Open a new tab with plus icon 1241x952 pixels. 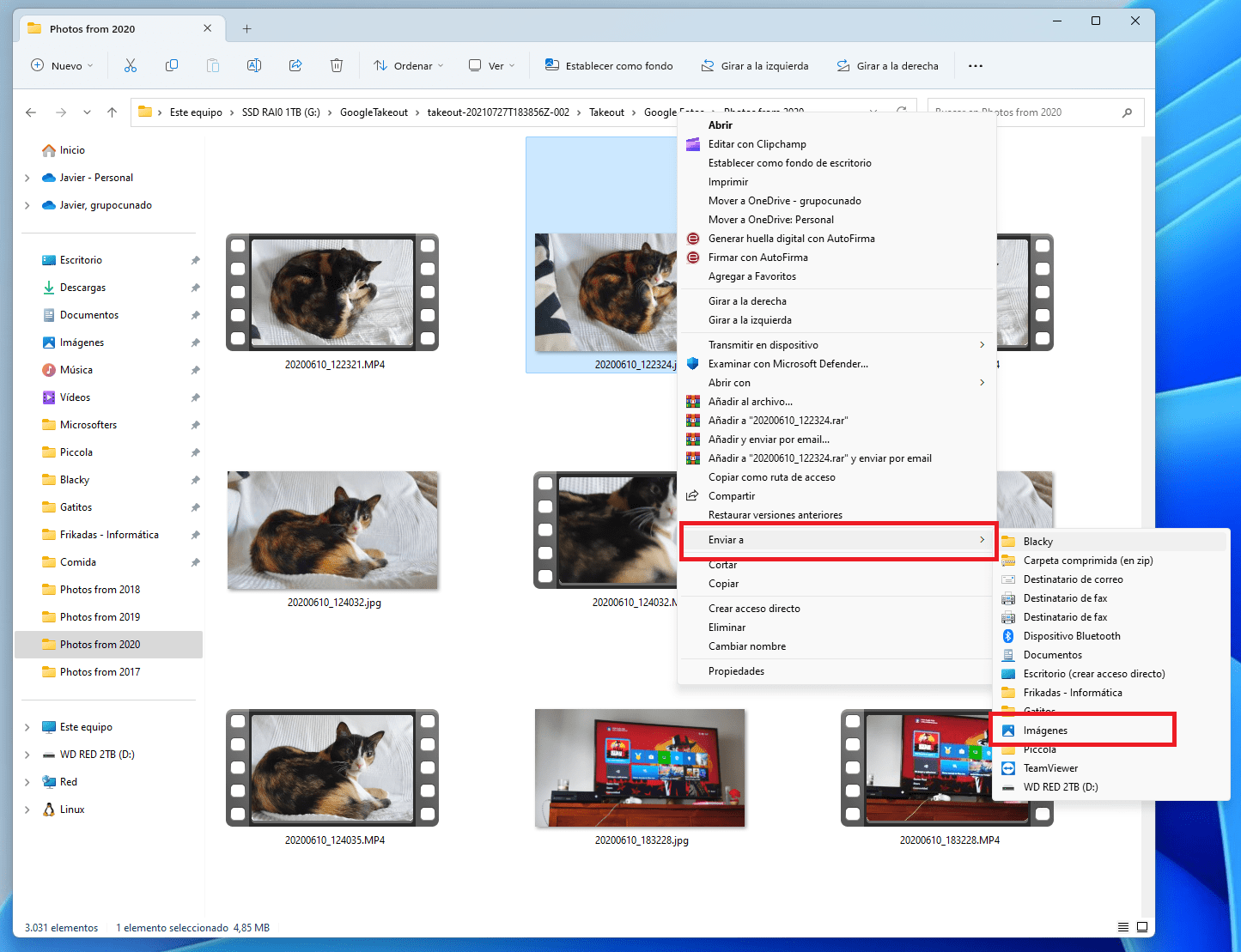246,28
